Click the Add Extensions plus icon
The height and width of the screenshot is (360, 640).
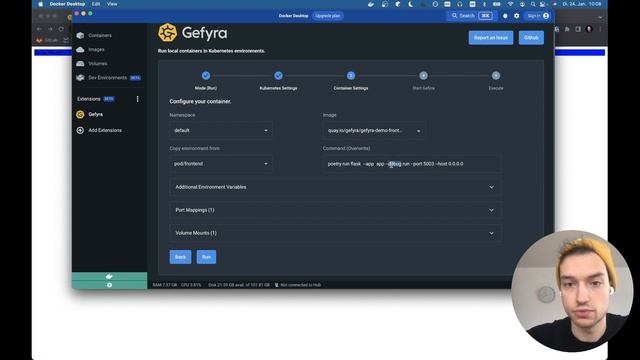coord(80,130)
